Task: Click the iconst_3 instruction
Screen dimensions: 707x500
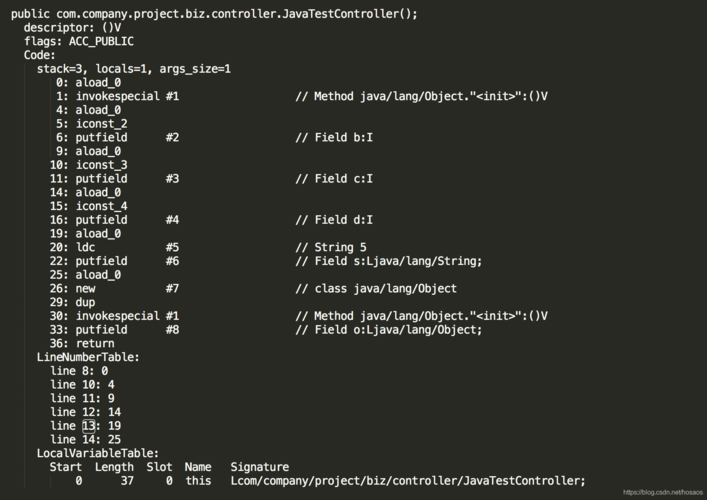Action: coord(98,165)
